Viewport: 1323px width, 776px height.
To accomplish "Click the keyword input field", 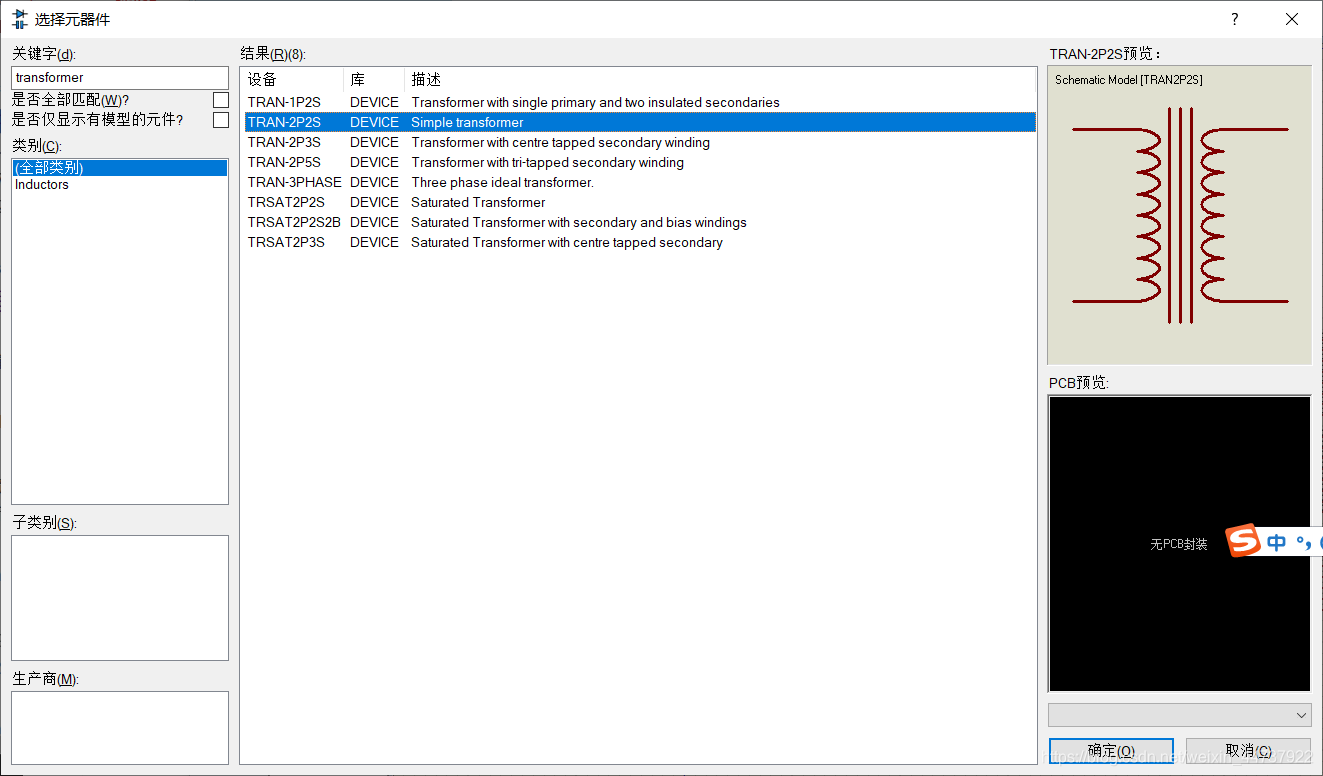I will tap(120, 77).
